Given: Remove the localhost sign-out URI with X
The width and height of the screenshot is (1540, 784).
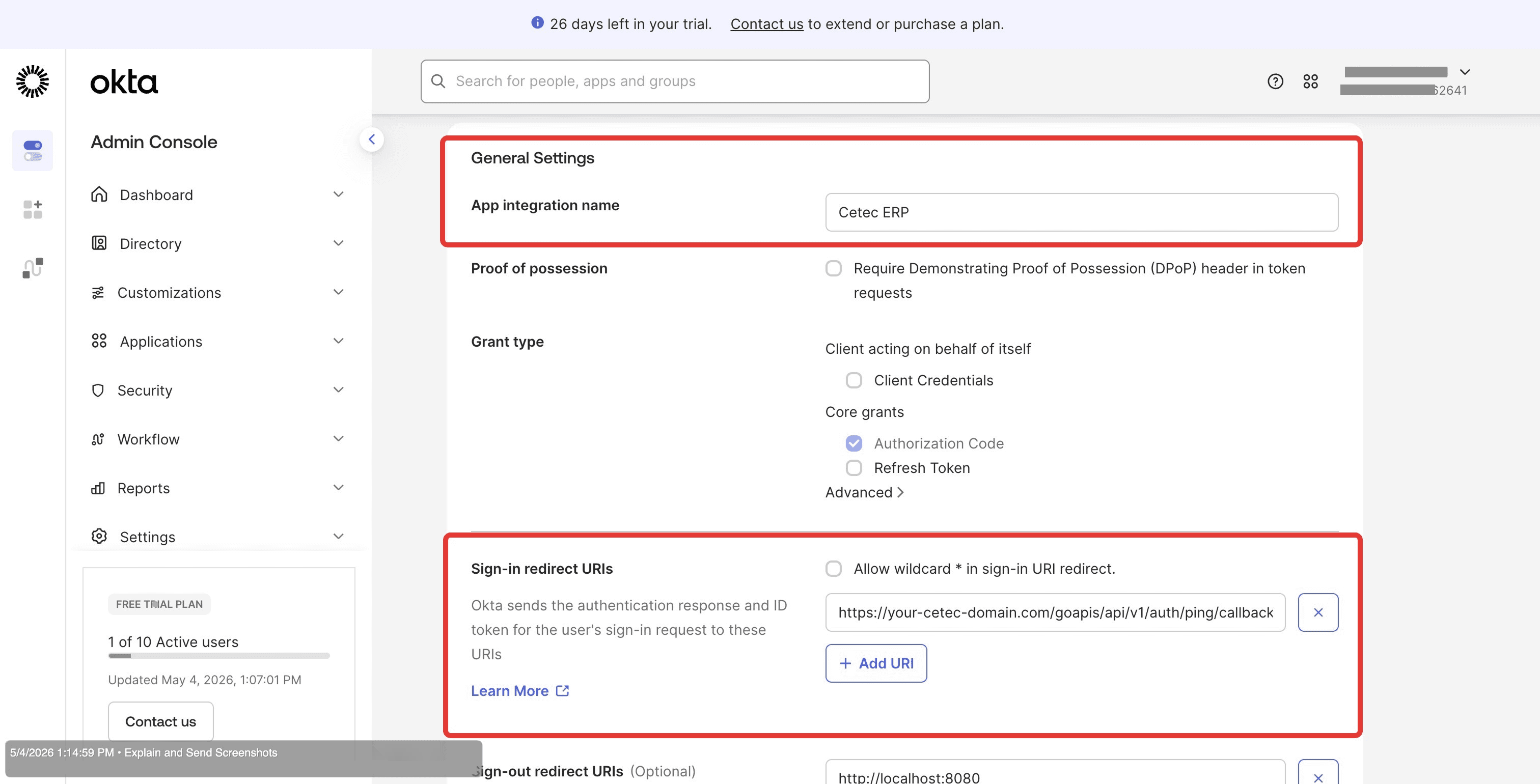Looking at the screenshot, I should coord(1317,774).
